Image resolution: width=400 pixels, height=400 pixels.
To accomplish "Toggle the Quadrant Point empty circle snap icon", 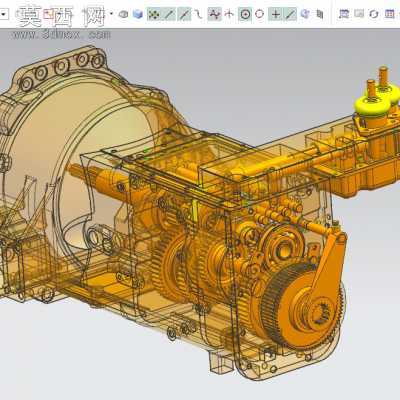I will (x=259, y=14).
